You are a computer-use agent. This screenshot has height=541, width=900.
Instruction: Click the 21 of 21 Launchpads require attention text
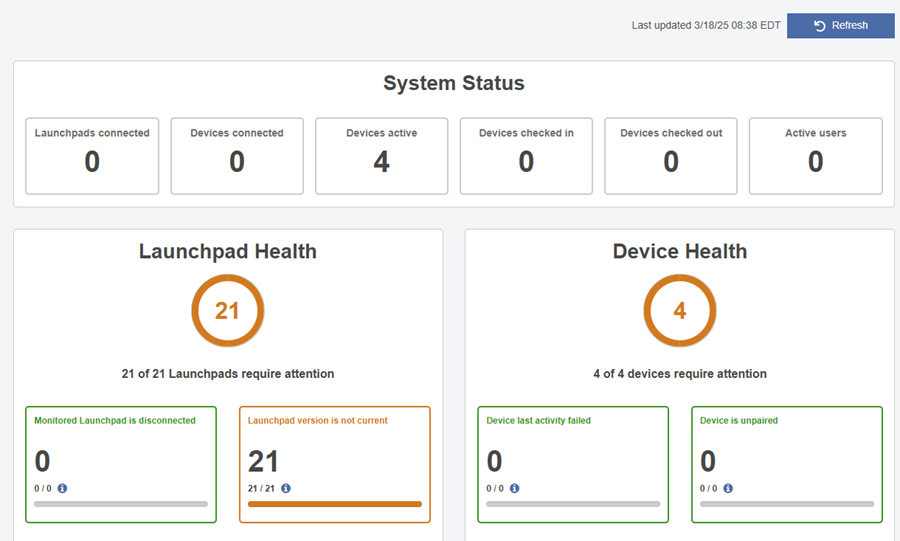coord(228,374)
